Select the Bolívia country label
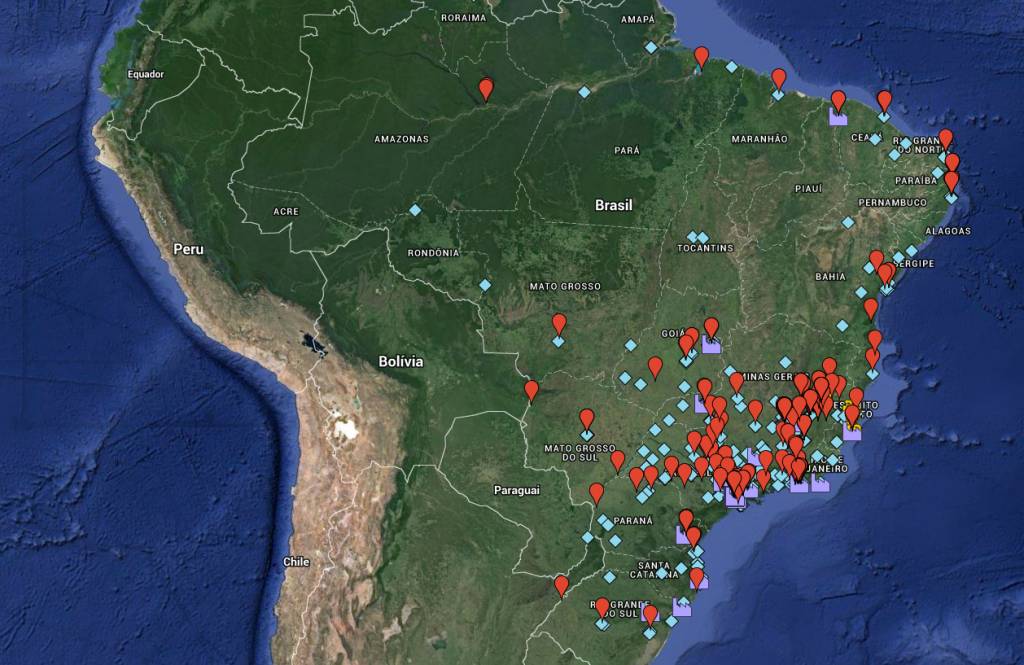Image resolution: width=1024 pixels, height=665 pixels. tap(400, 361)
